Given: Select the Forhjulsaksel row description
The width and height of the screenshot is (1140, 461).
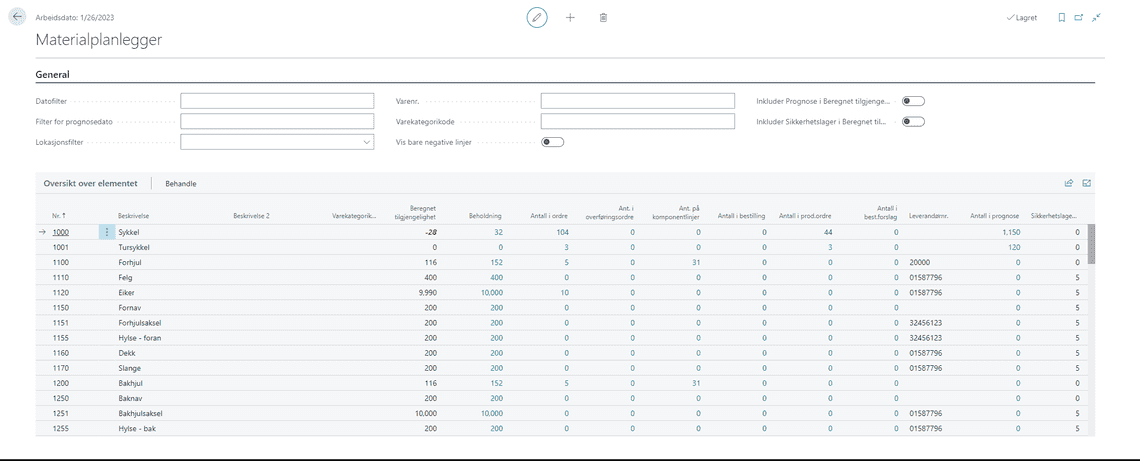Looking at the screenshot, I should coord(140,323).
